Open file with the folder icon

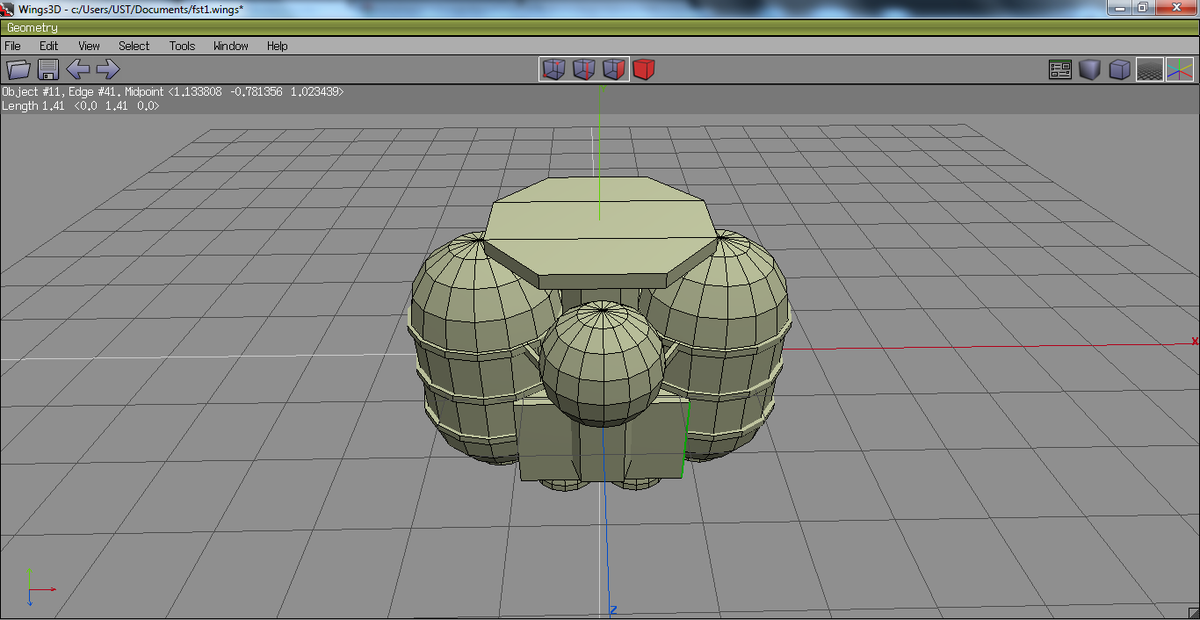coord(19,69)
